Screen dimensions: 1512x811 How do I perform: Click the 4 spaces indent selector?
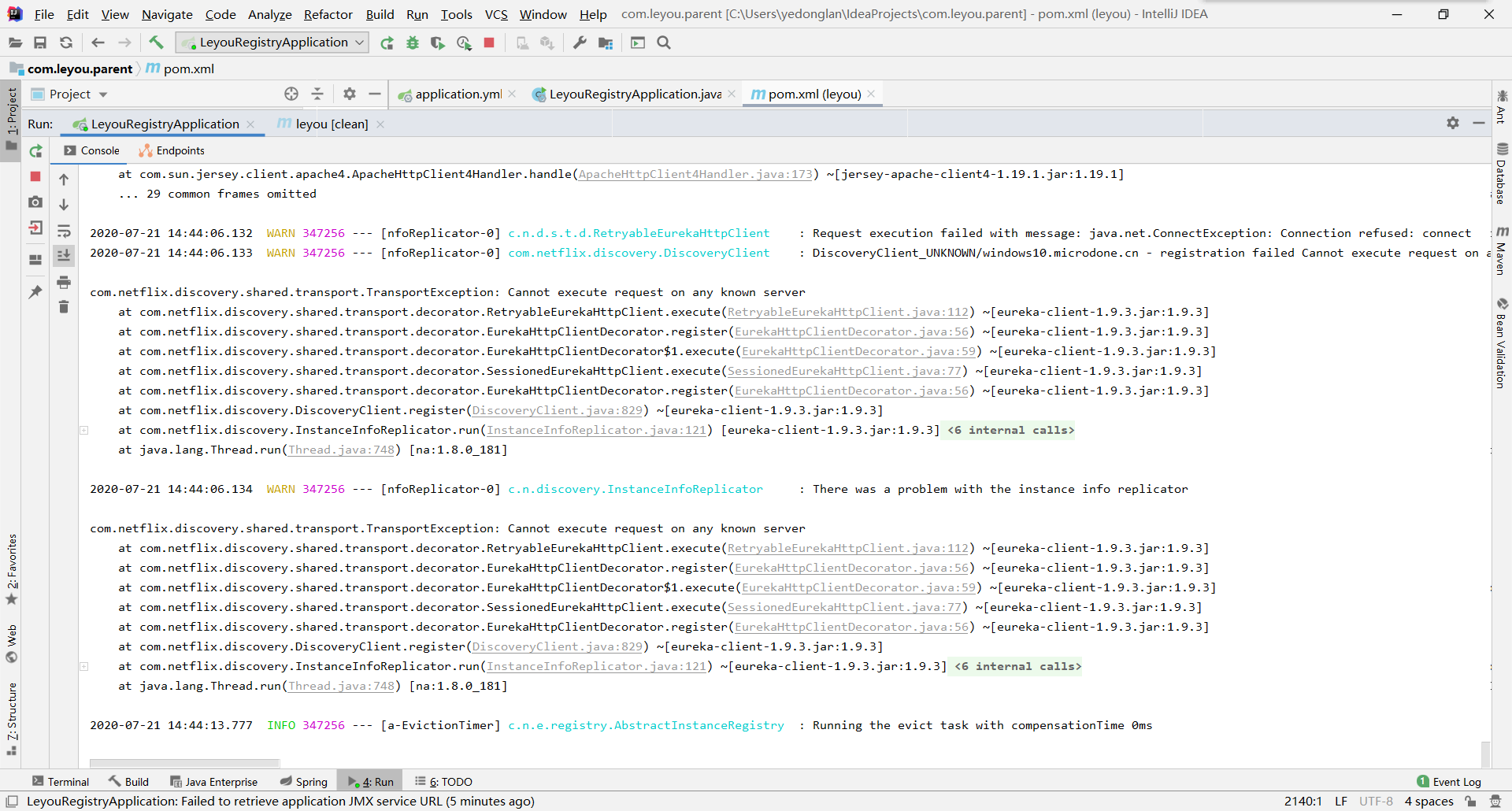point(1429,802)
